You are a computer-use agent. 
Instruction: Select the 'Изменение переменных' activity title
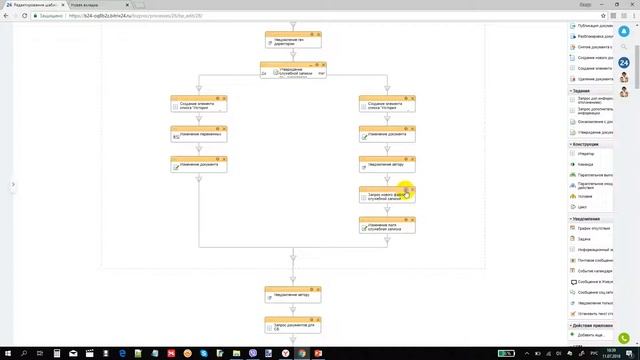pos(200,134)
